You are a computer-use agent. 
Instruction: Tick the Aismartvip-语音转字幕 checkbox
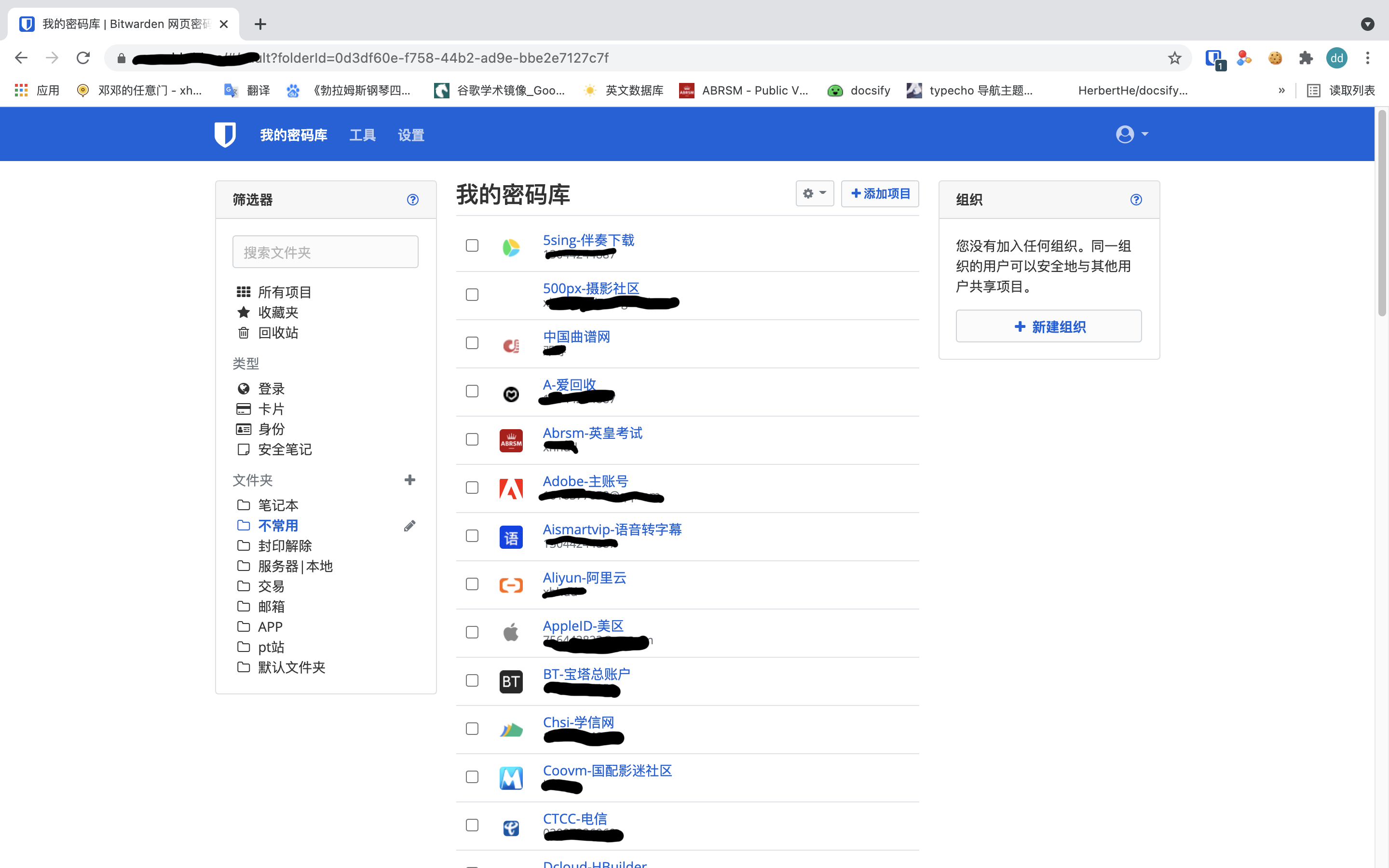(472, 536)
